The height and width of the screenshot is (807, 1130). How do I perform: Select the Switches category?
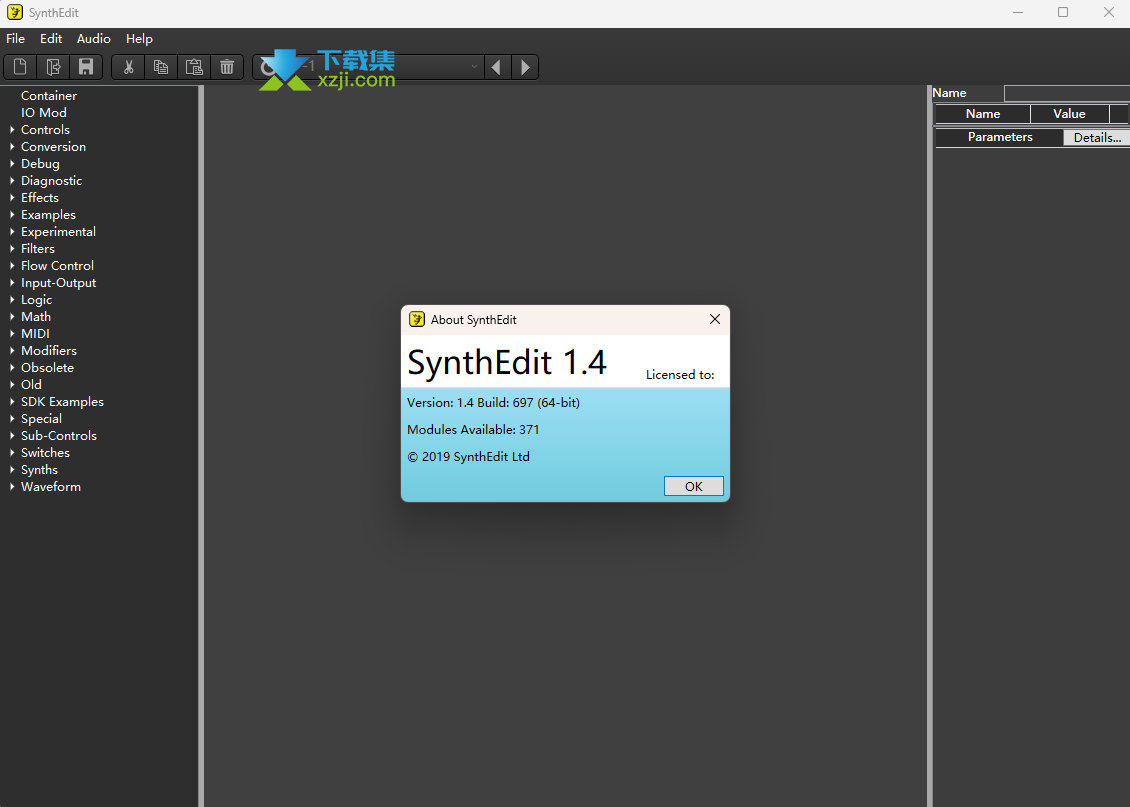(x=45, y=452)
